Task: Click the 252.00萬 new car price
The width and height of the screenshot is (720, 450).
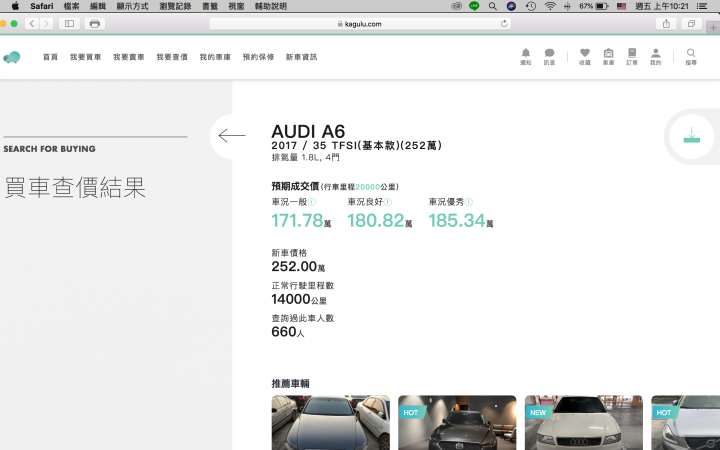Action: [x=298, y=266]
